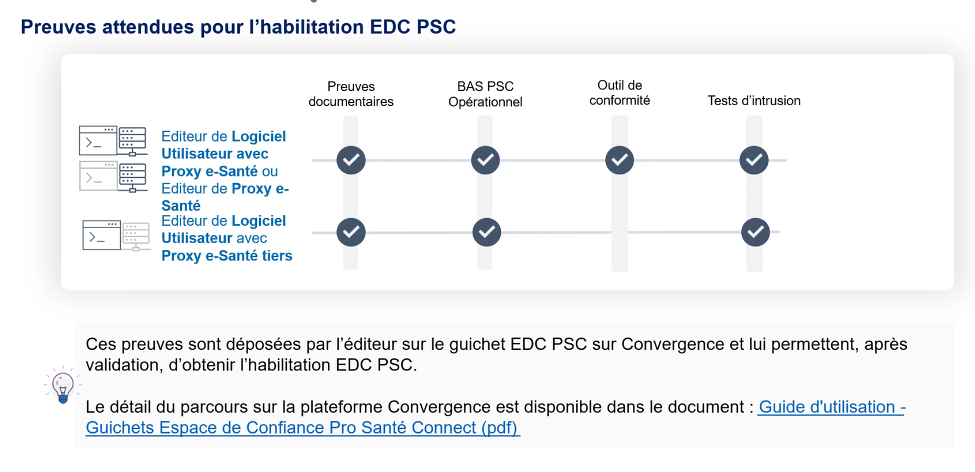Click the paragraph starting Ces preuves sont déposées
This screenshot has height=472, width=975.
point(496,354)
